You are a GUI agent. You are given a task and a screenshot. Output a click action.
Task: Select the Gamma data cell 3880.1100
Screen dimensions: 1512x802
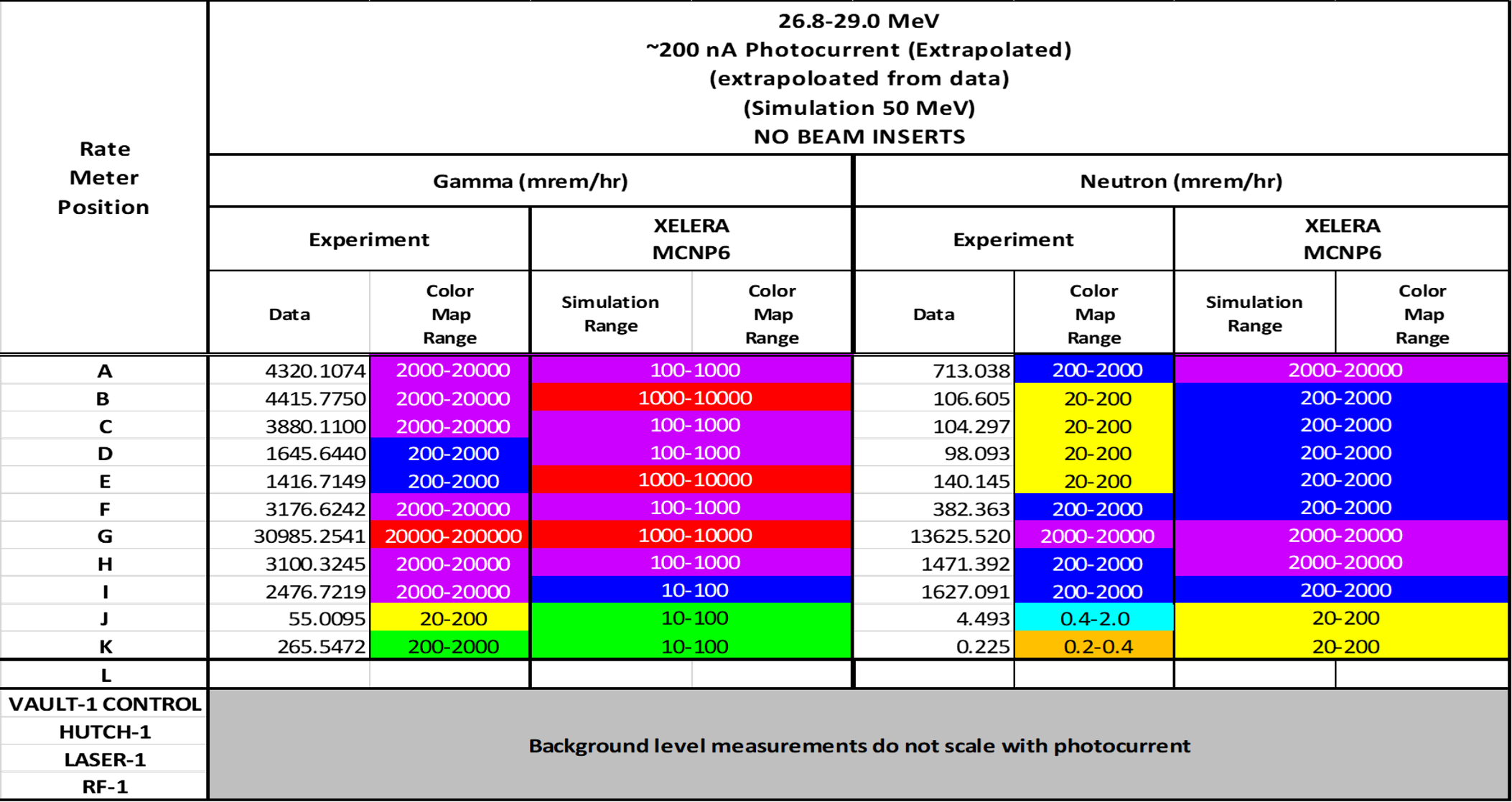pos(289,426)
